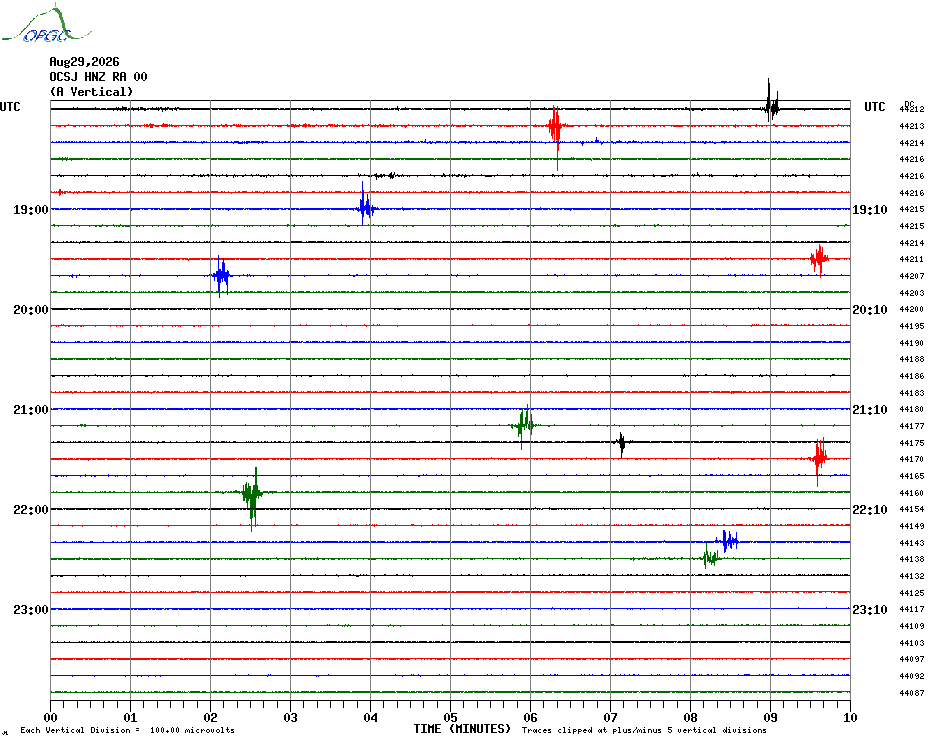Image resolution: width=930 pixels, height=744 pixels.
Task: Click the "20:10" time label
Action: pos(870,310)
